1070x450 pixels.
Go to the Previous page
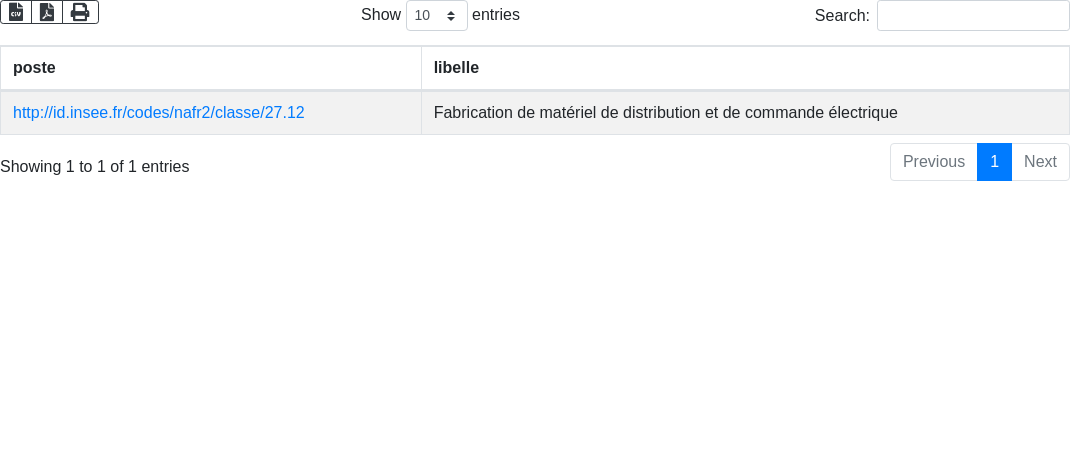933,162
